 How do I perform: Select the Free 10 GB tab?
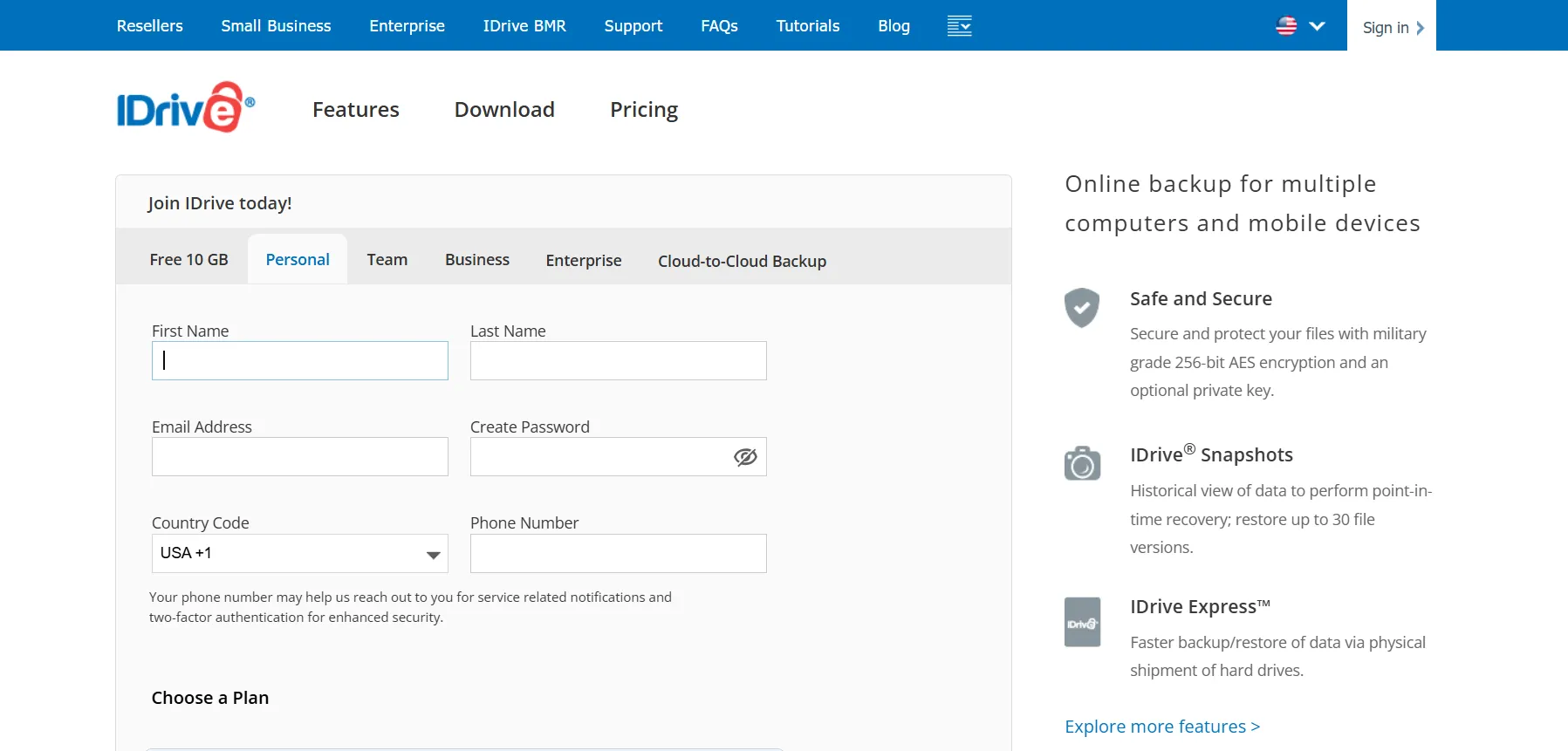click(188, 260)
